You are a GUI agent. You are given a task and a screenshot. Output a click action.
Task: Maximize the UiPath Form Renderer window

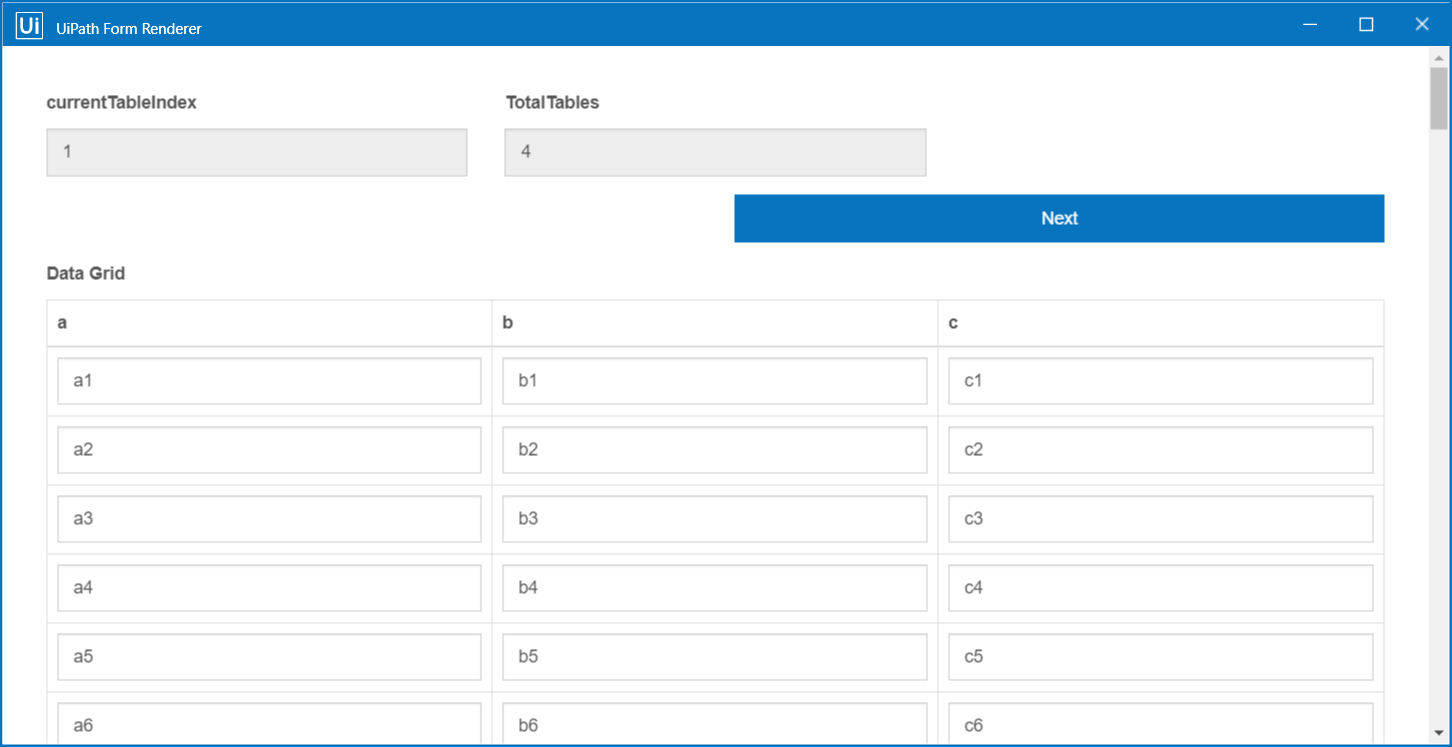coord(1366,25)
